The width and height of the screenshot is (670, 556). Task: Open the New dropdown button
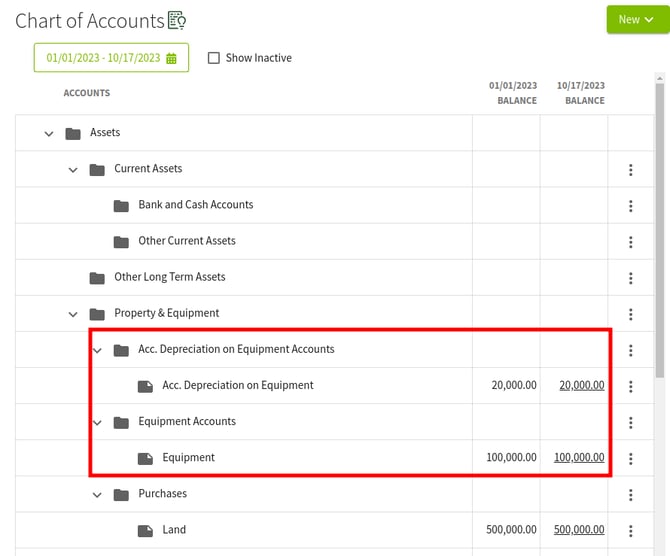[x=636, y=19]
